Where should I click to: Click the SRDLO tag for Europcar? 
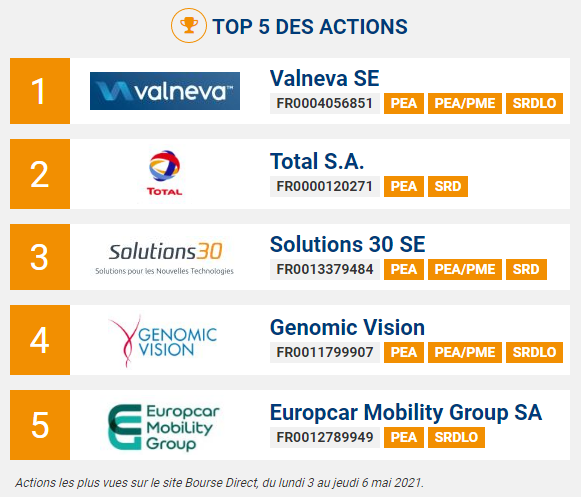point(456,438)
